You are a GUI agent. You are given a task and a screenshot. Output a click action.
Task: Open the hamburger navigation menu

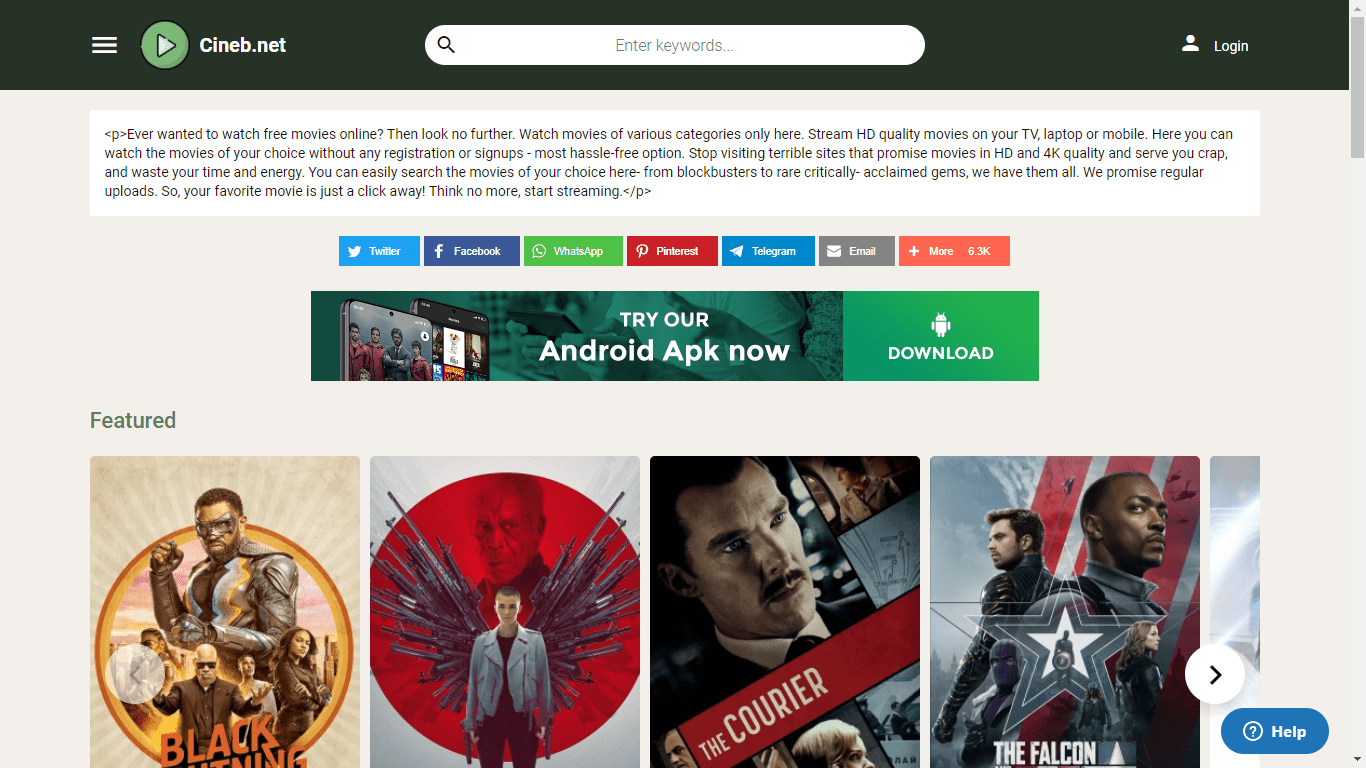(104, 45)
